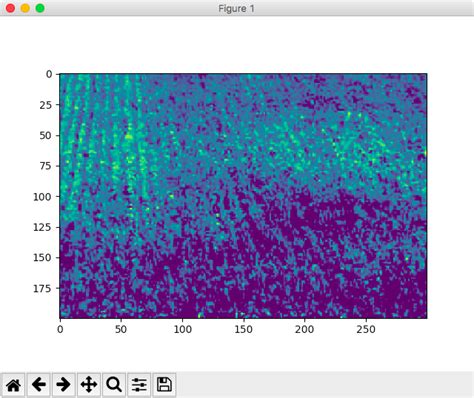Click the y-axis tick label 150
474x398 pixels.
(x=42, y=258)
